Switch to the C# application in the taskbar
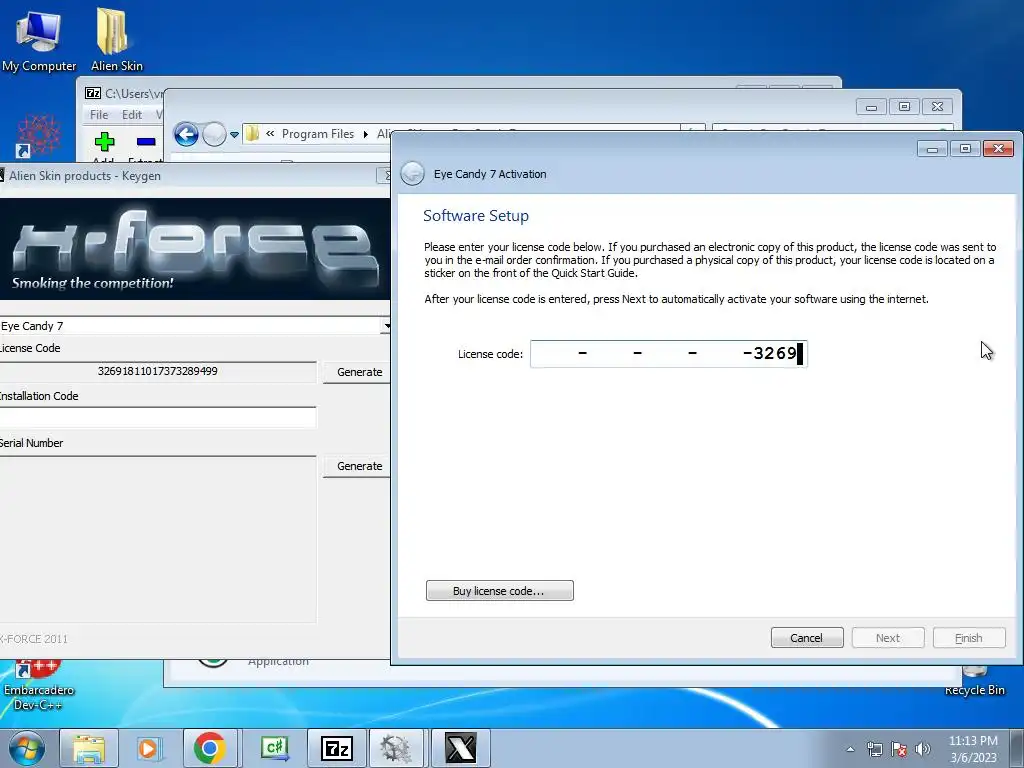Viewport: 1024px width, 768px height. (274, 748)
